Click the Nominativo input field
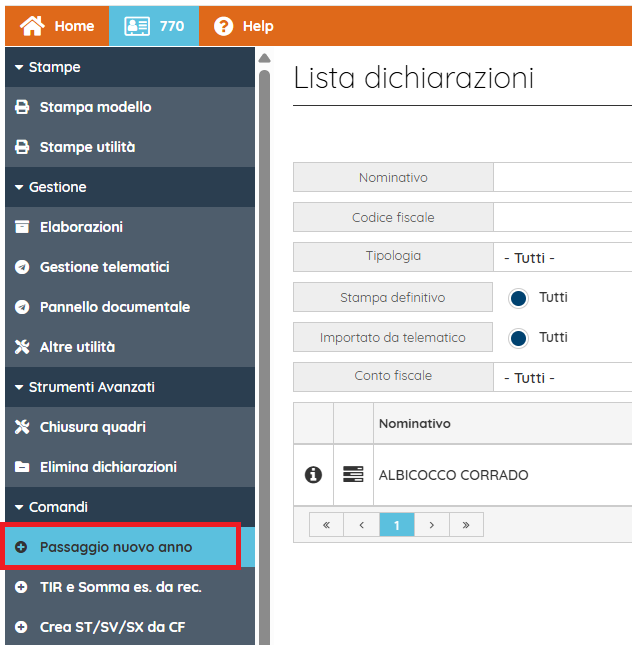Image resolution: width=632 pixels, height=645 pixels. point(563,178)
